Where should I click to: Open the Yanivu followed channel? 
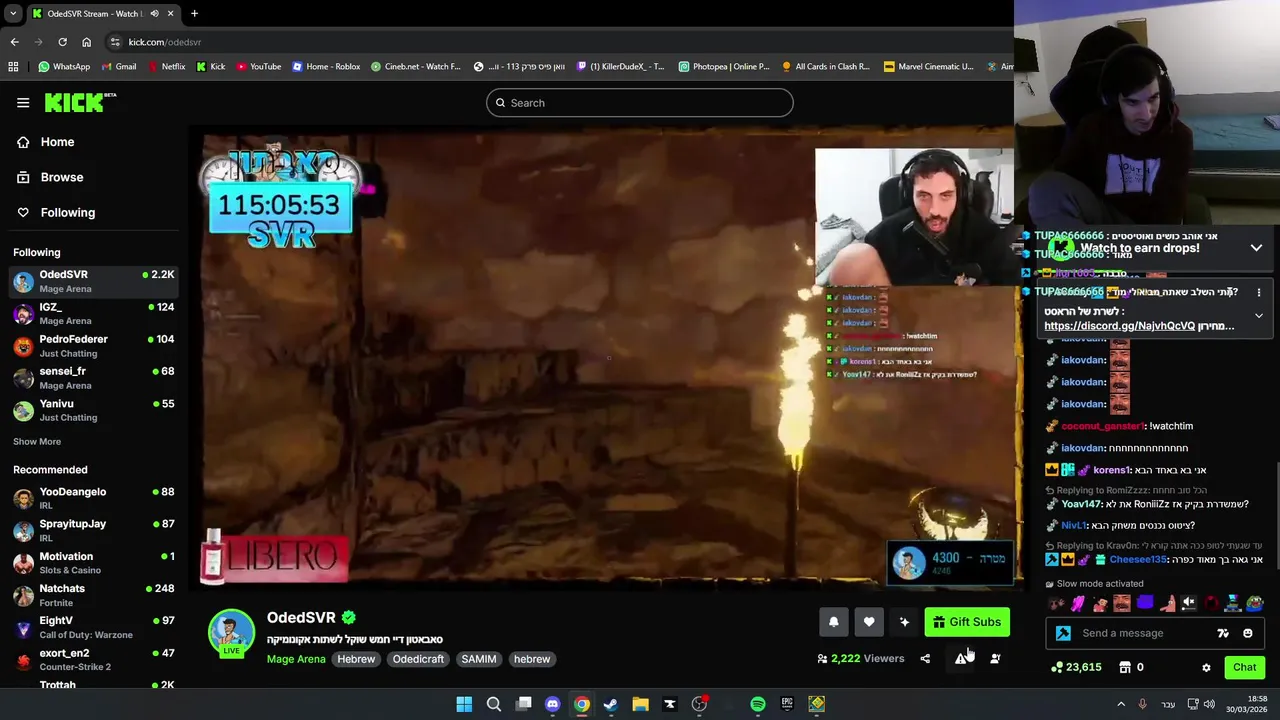pyautogui.click(x=94, y=409)
